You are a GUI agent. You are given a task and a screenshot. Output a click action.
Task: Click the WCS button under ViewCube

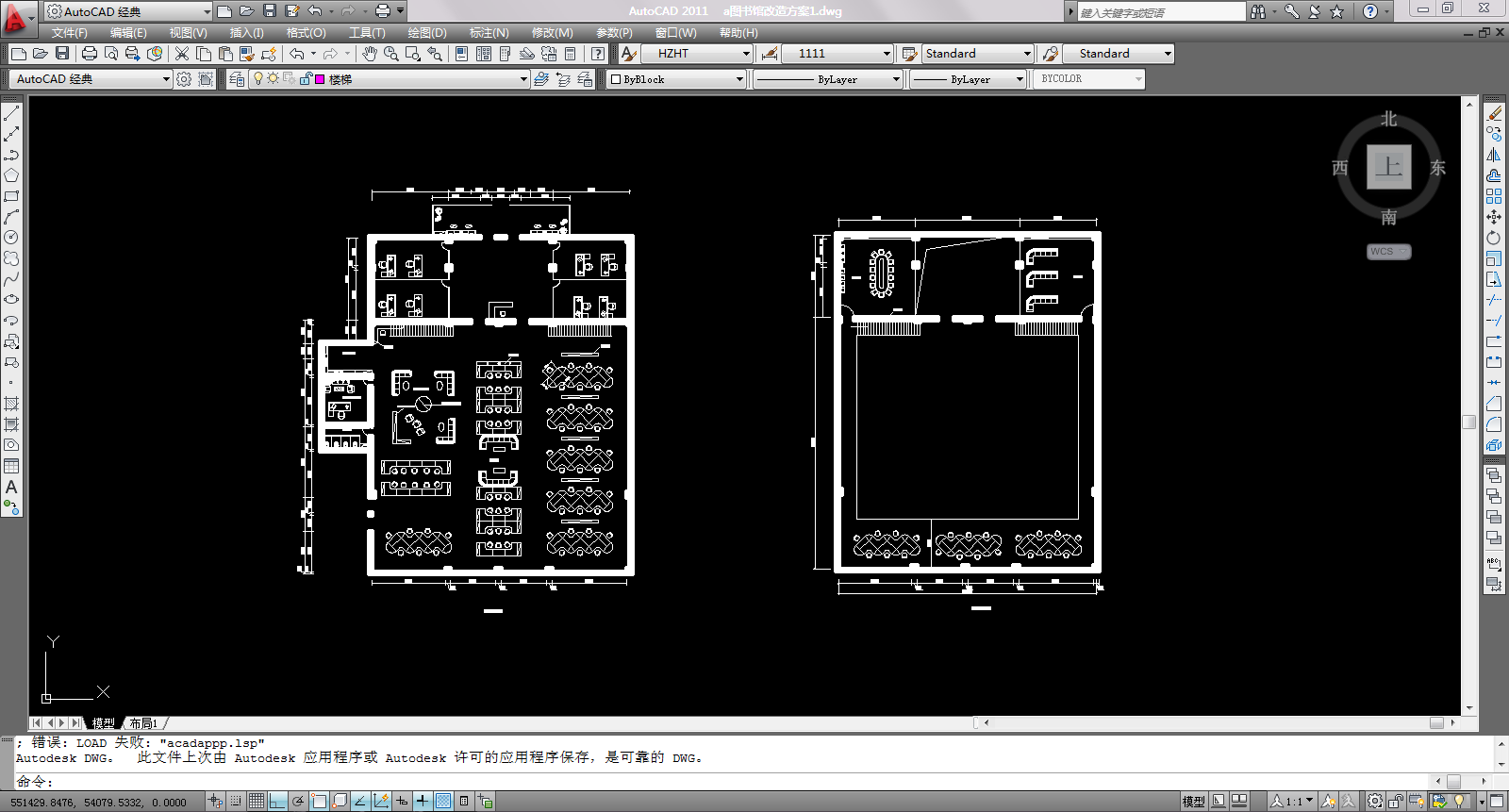(x=1388, y=252)
